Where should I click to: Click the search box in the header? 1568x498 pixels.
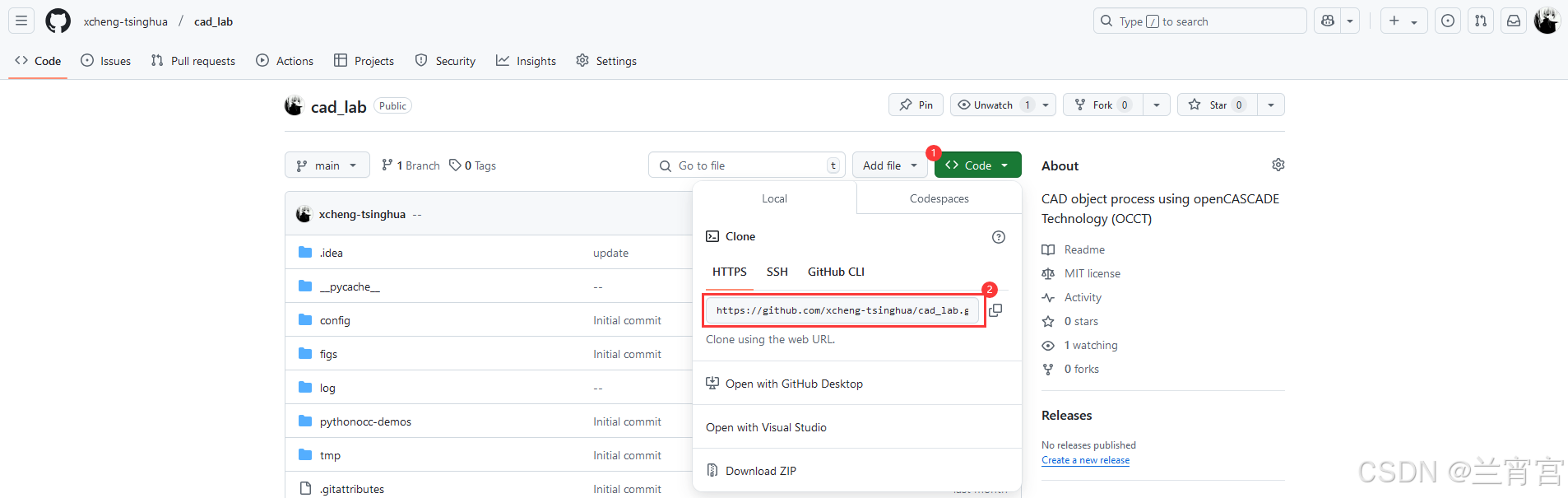(1199, 21)
